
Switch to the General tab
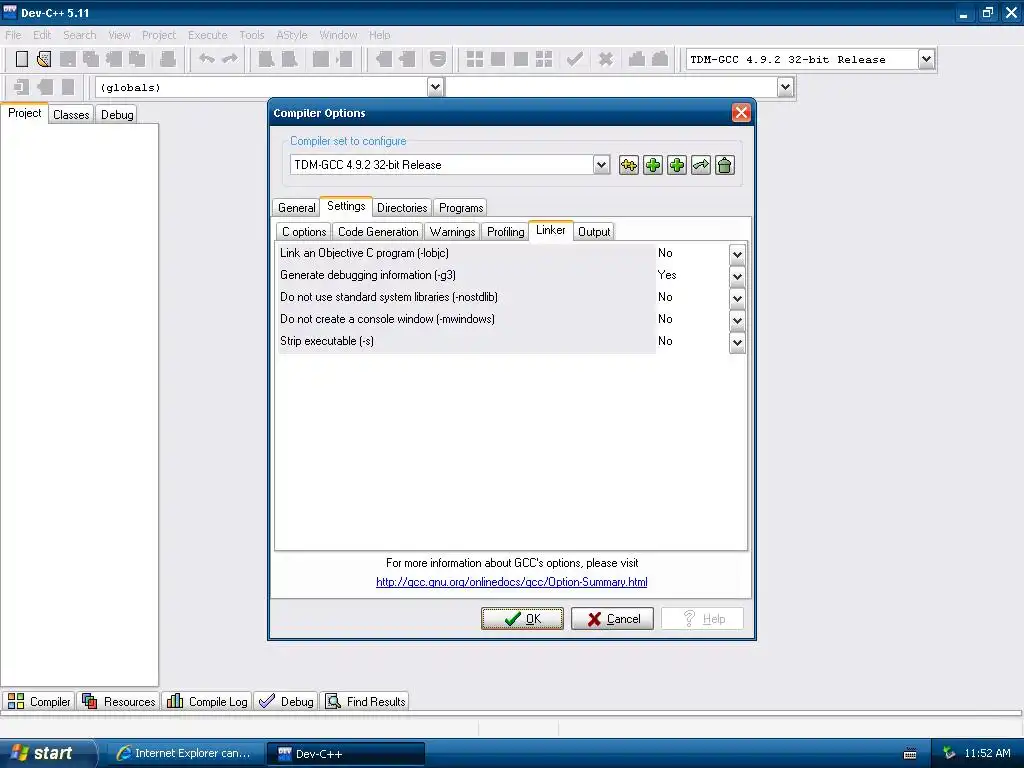(296, 208)
